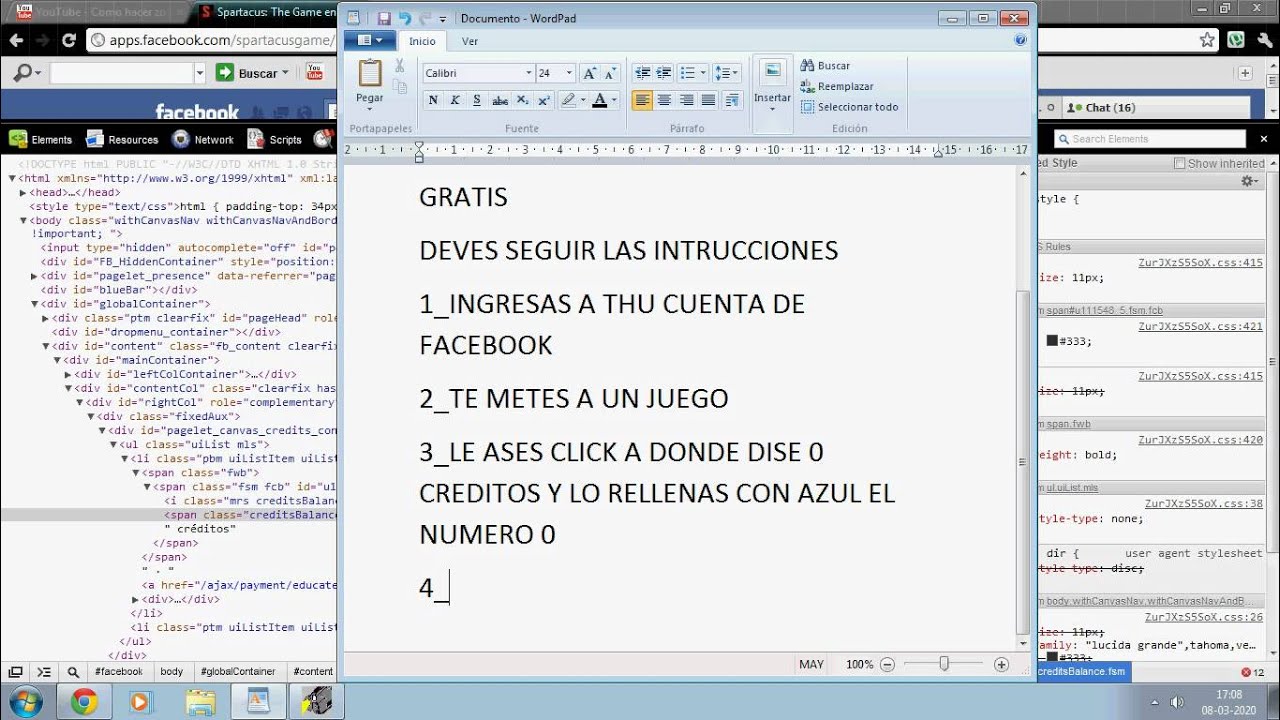
Task: Expand the head element in DevTools tree
Action: tap(23, 193)
